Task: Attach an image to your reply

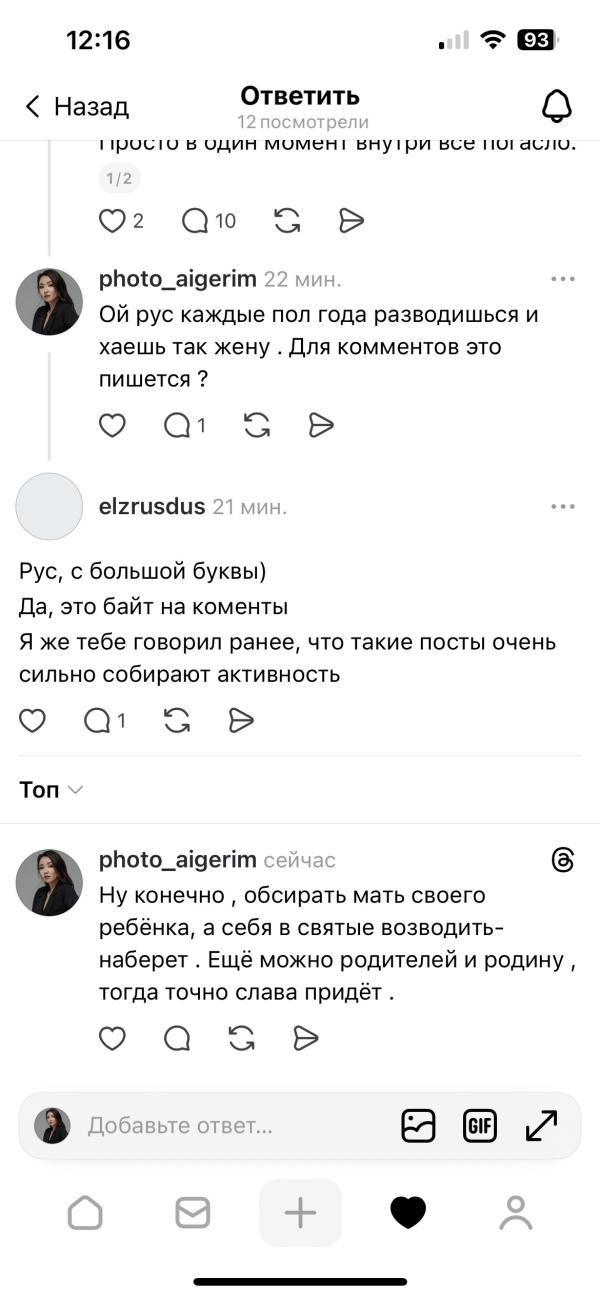Action: 418,1125
